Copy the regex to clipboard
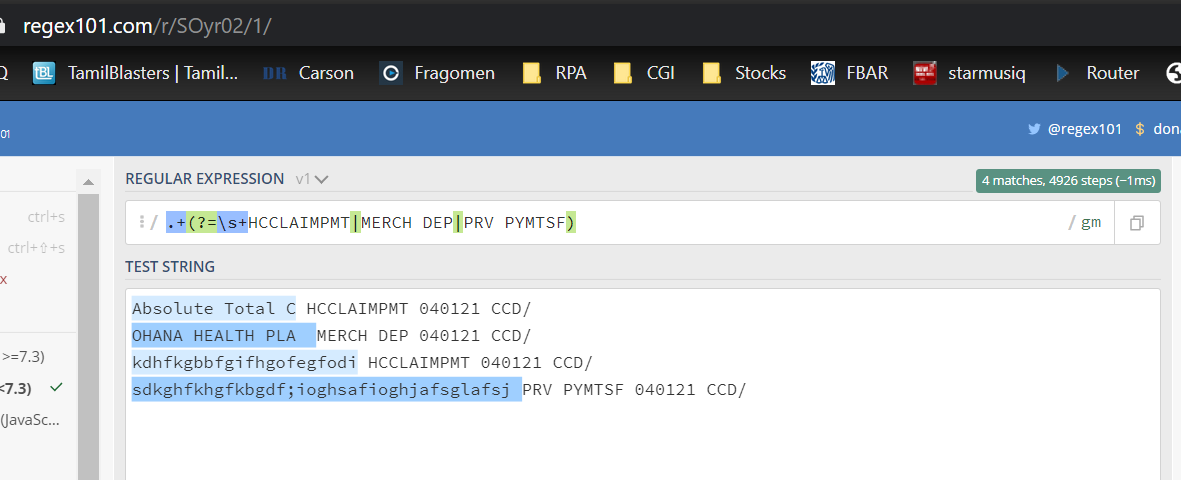Image resolution: width=1181 pixels, height=480 pixels. coord(1136,223)
